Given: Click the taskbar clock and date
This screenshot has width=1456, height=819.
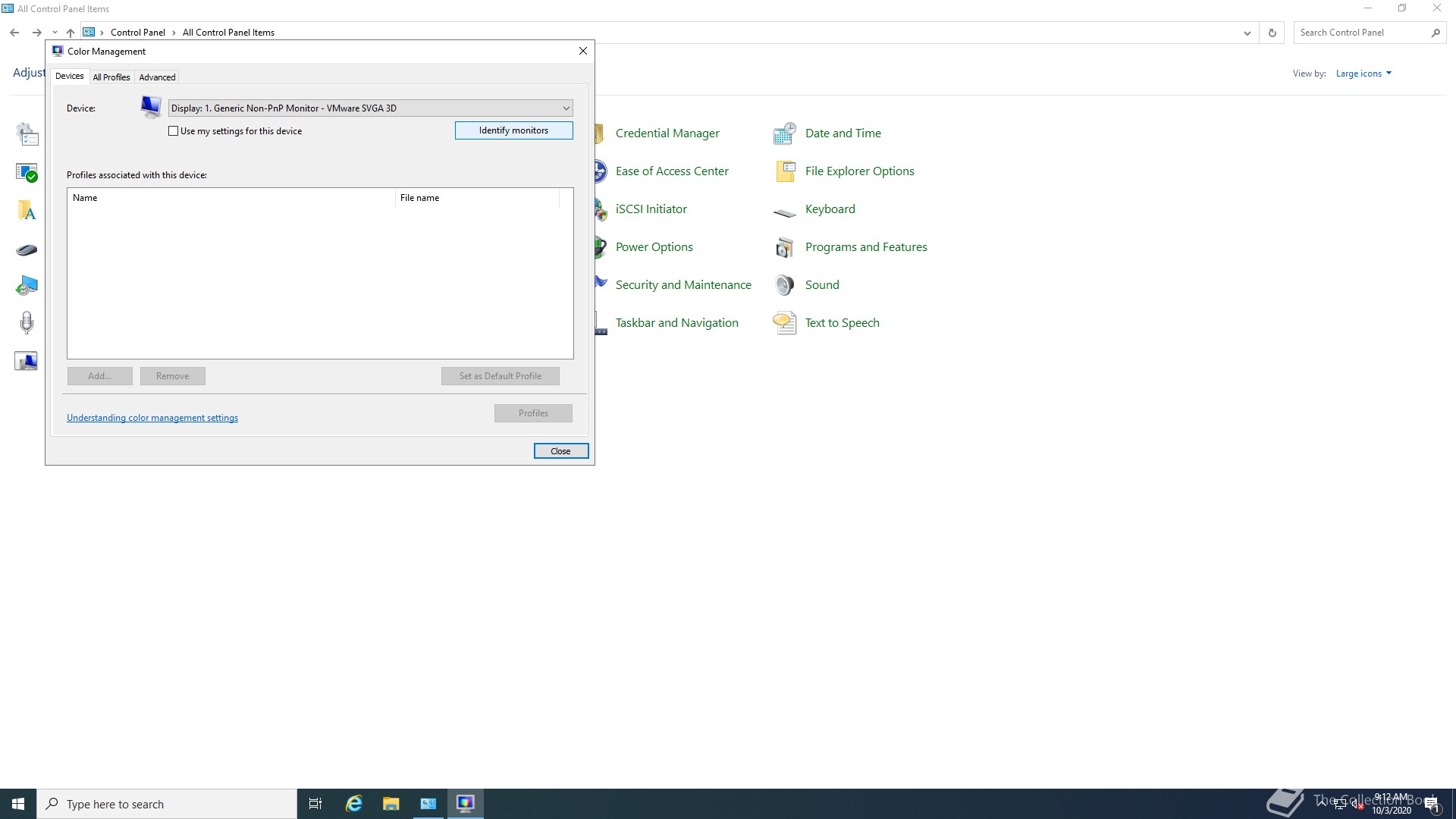Looking at the screenshot, I should point(1392,804).
